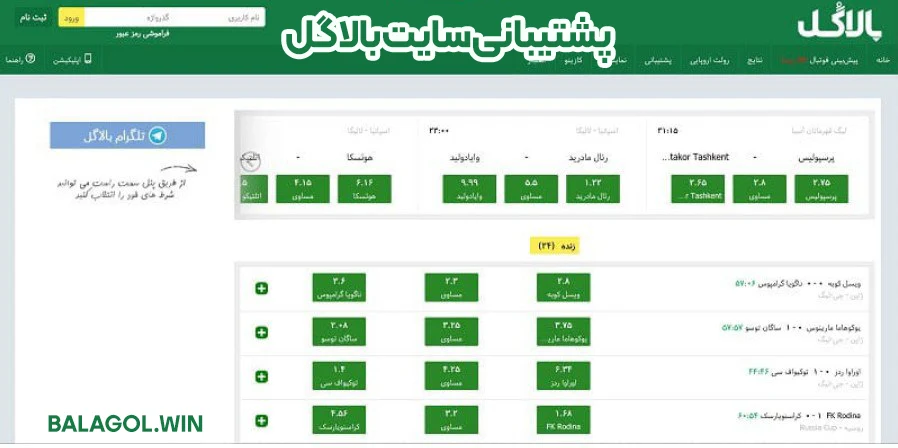Open فراموشی رمز عبور forgot password link
The width and height of the screenshot is (898, 448).
[x=143, y=34]
